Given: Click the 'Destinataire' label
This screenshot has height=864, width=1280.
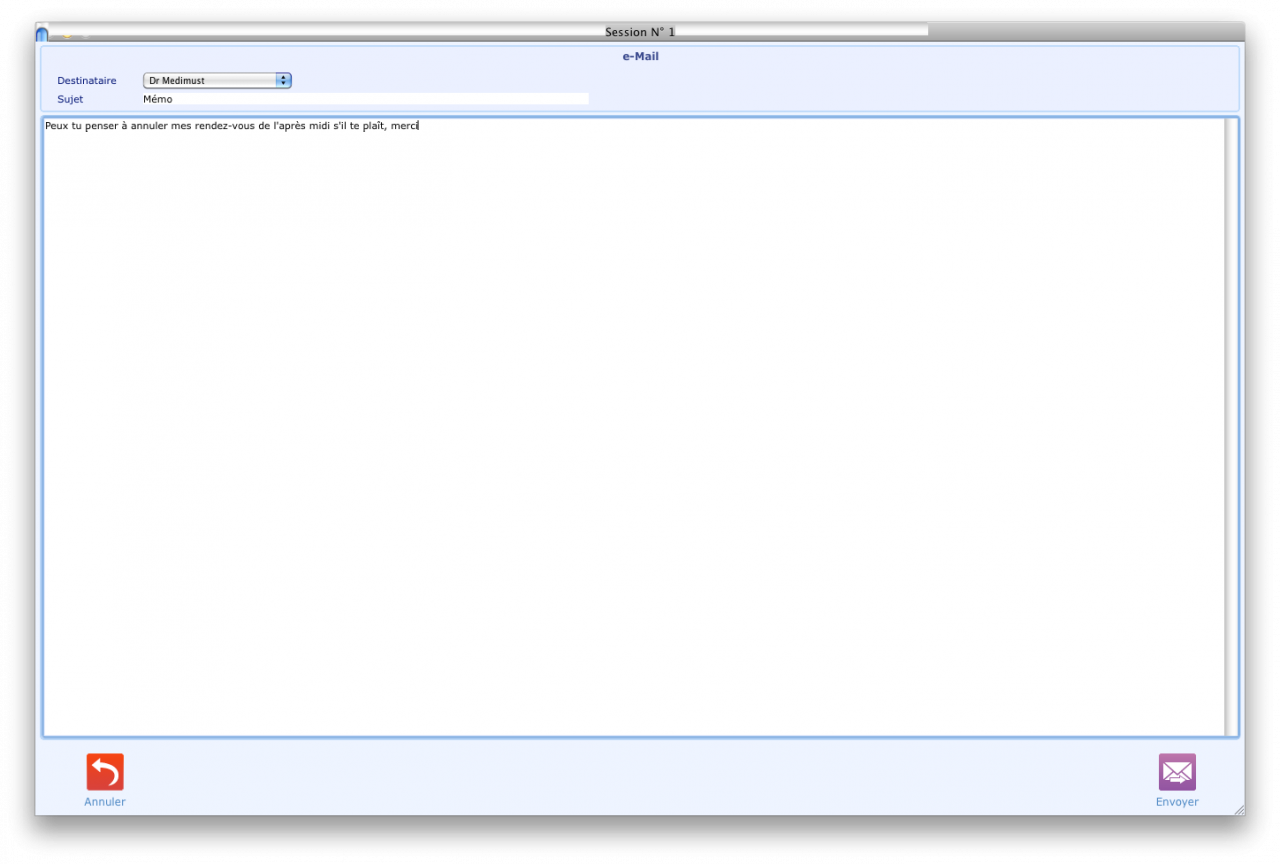Looking at the screenshot, I should pos(87,80).
